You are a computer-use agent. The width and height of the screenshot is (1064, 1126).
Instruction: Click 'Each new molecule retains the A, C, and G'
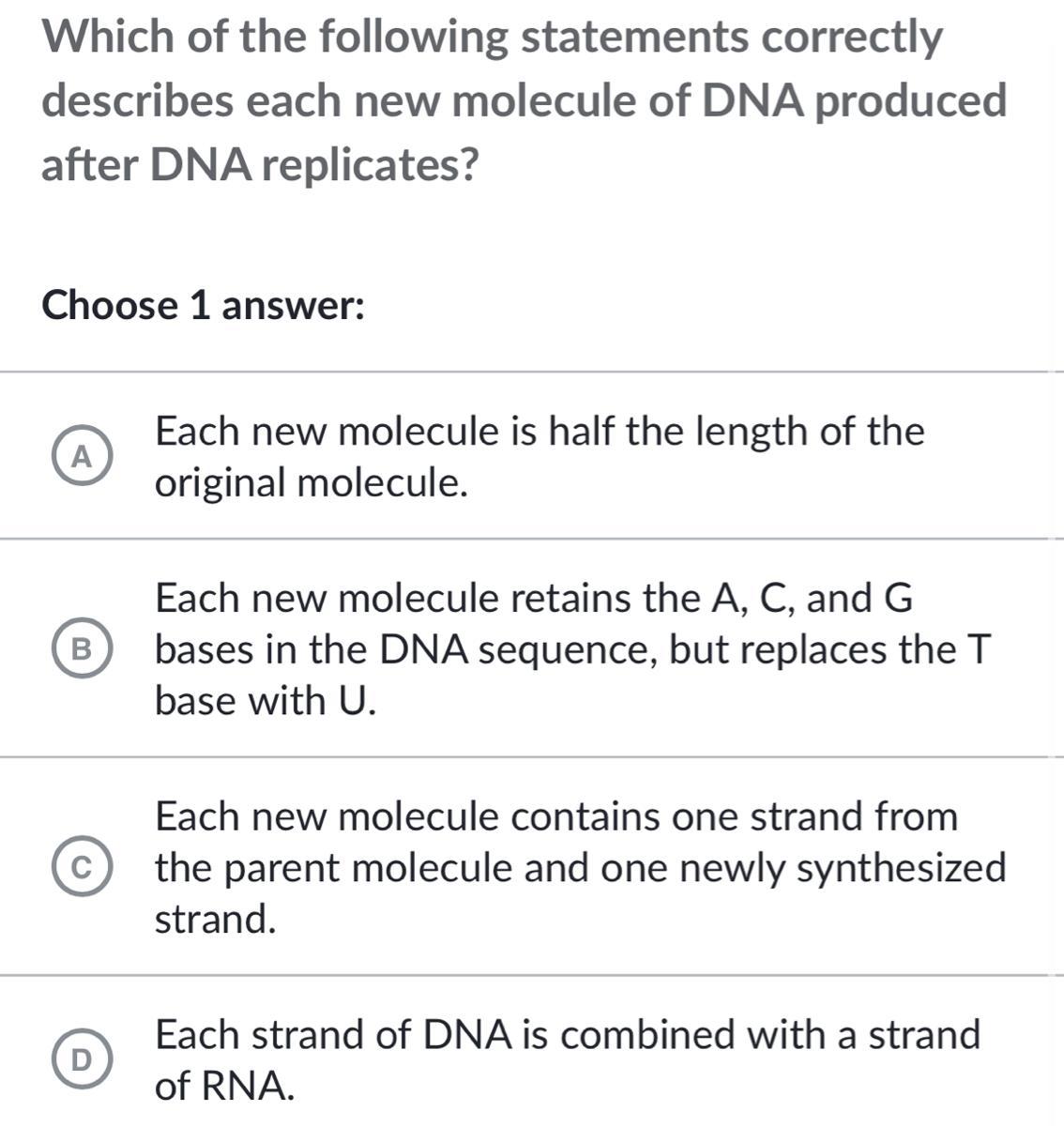(533, 598)
